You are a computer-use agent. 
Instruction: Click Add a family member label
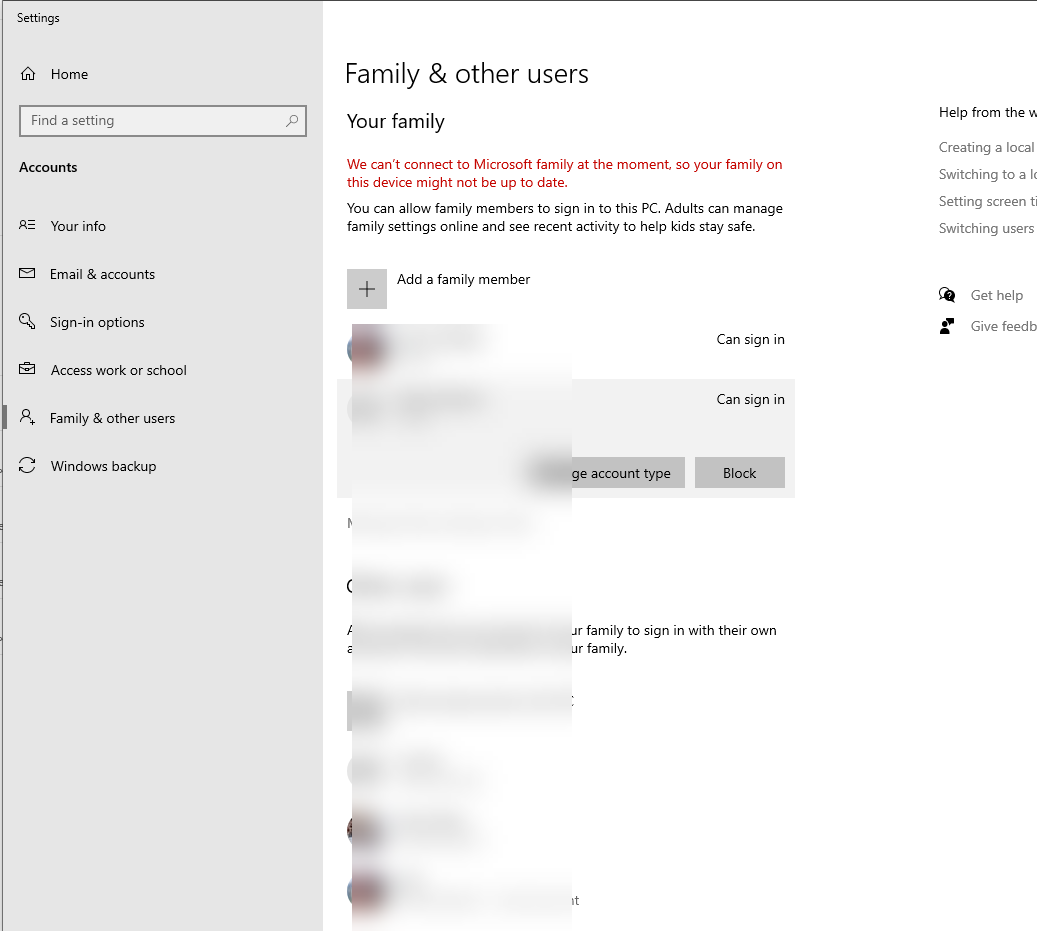463,280
